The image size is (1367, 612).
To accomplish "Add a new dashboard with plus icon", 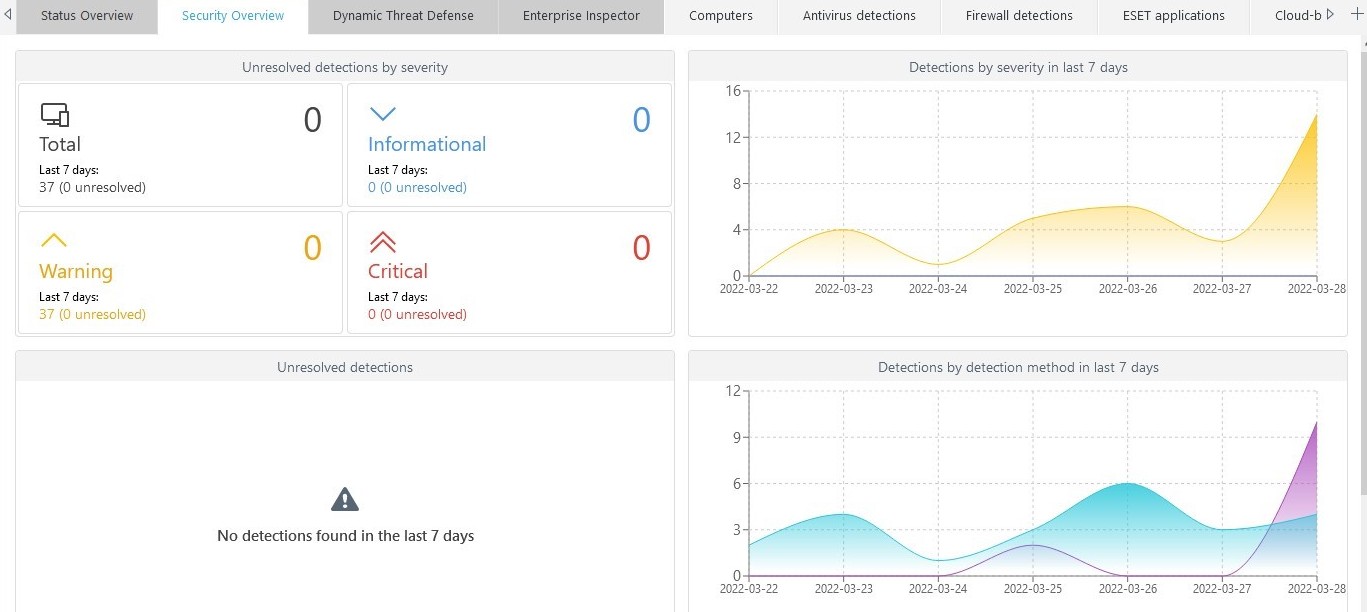I will 1356,15.
